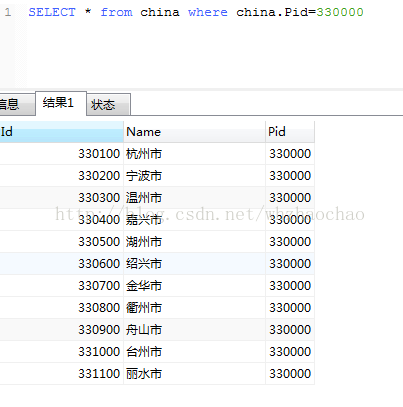Screen dimensions: 403x407
Task: Click the Name cell 温州市
Action: pyautogui.click(x=194, y=198)
